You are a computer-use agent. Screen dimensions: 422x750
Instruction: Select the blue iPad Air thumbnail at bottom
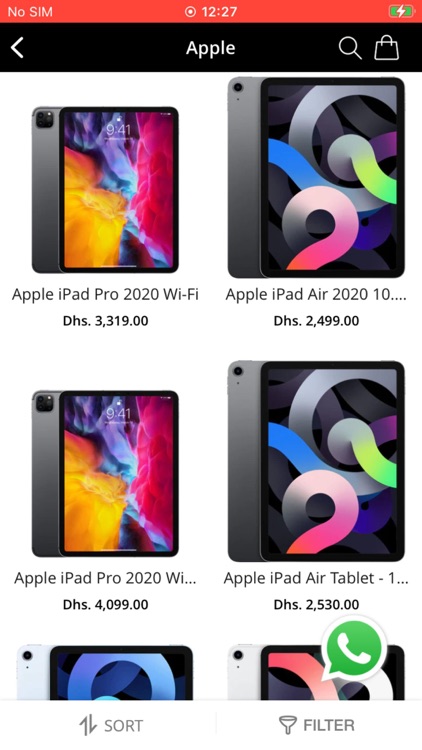tap(105, 672)
